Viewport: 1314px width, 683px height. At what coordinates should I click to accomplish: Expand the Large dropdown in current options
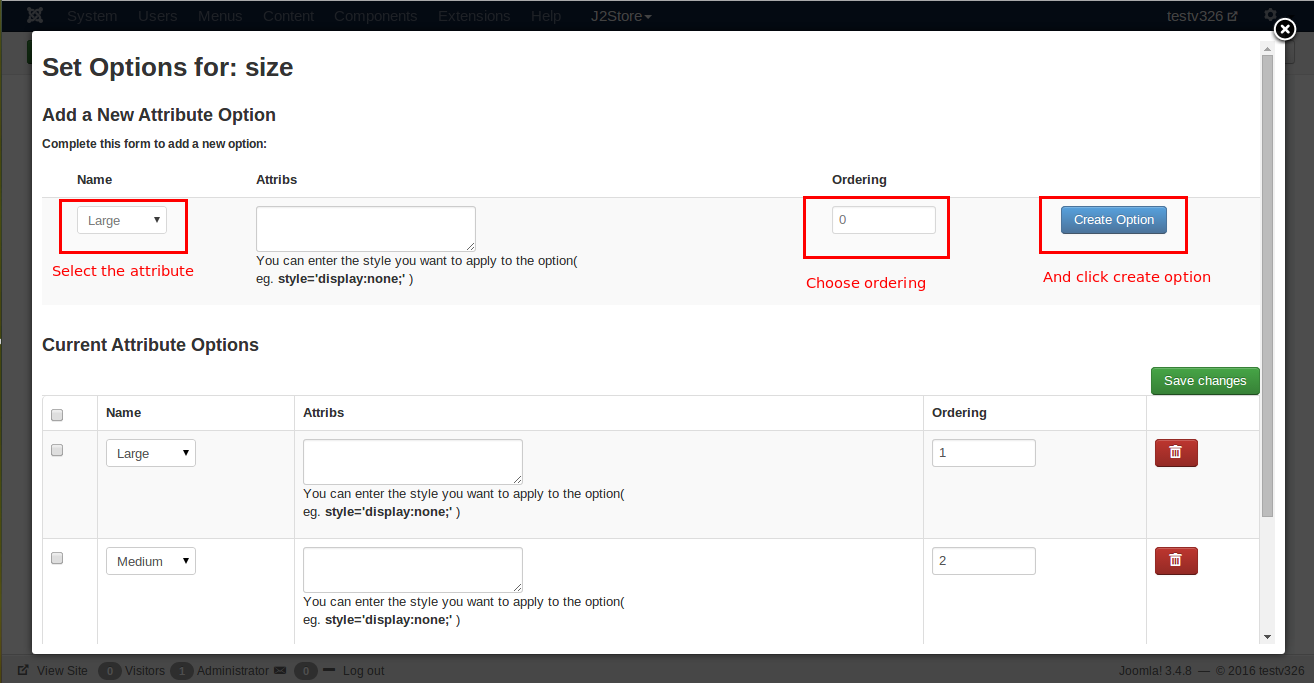coord(151,453)
